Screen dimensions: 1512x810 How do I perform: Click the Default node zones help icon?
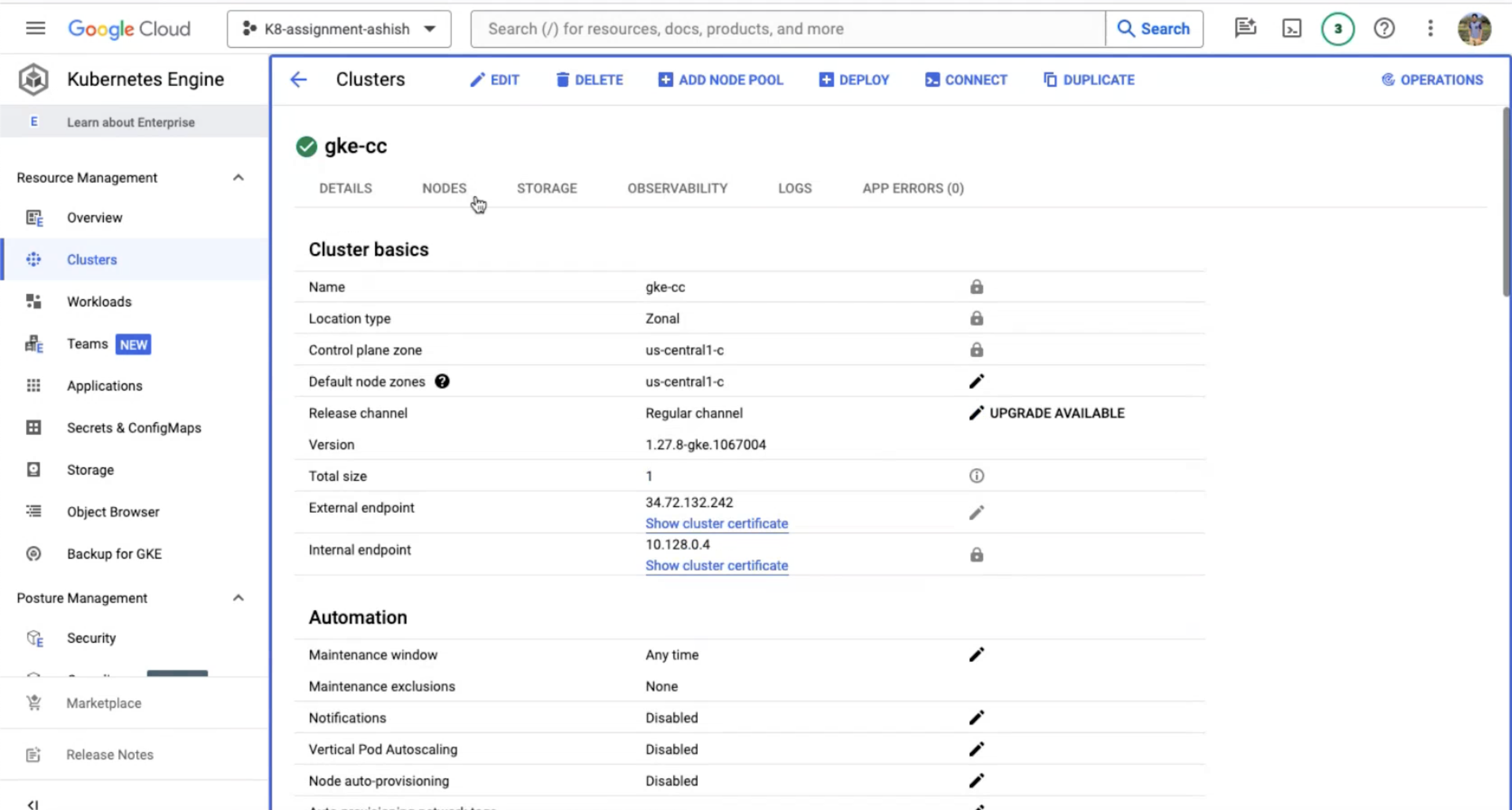pyautogui.click(x=442, y=381)
